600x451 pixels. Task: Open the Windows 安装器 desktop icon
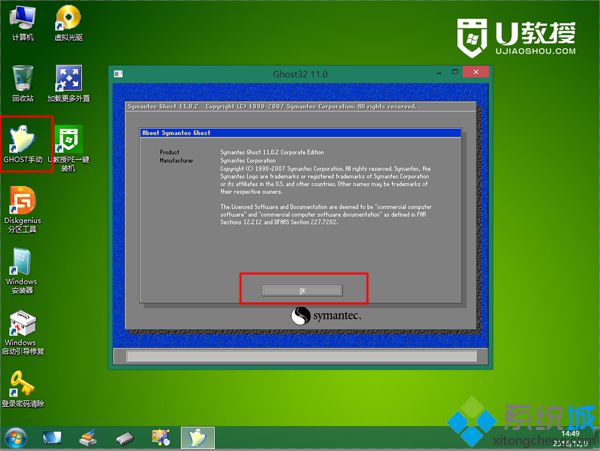22,271
